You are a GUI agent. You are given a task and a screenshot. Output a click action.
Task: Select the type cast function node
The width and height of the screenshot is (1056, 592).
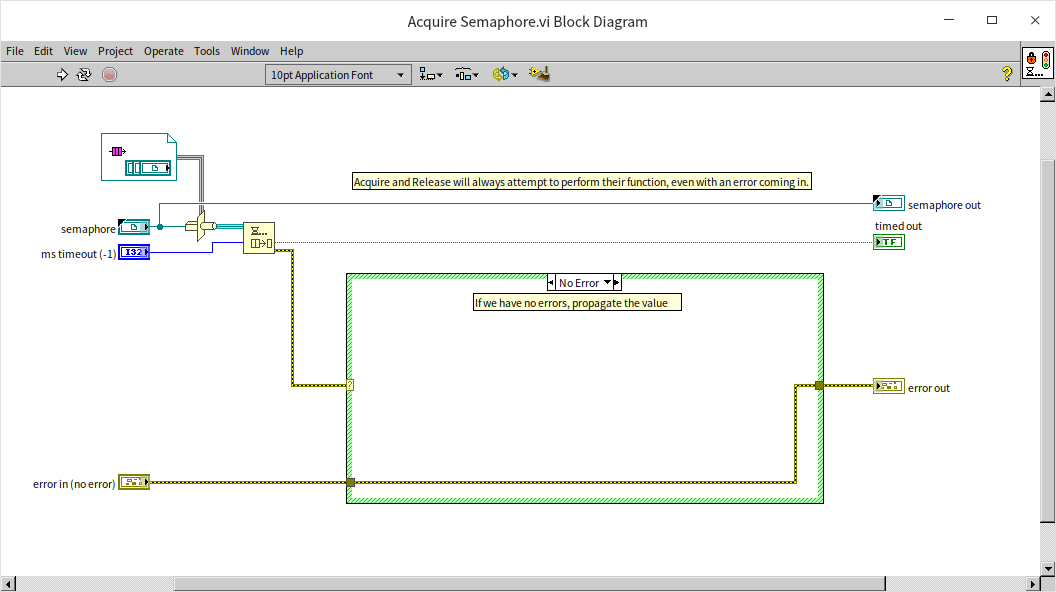[x=200, y=226]
